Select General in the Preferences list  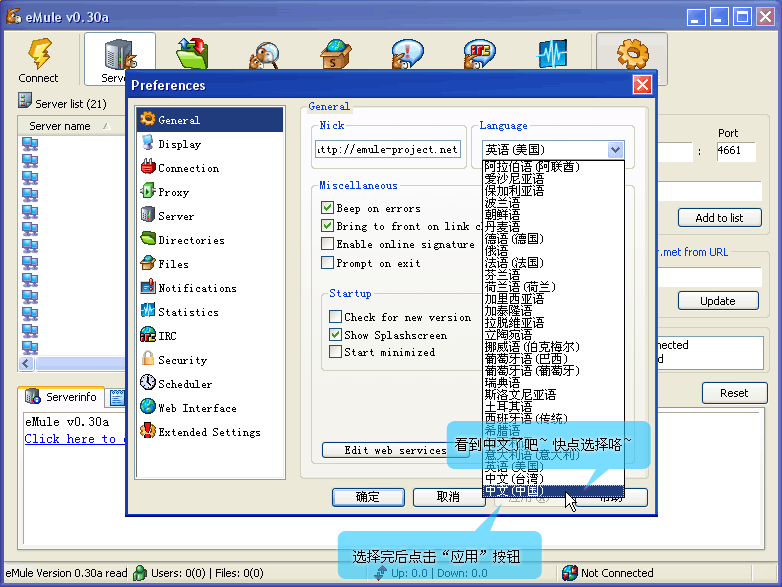coord(210,120)
